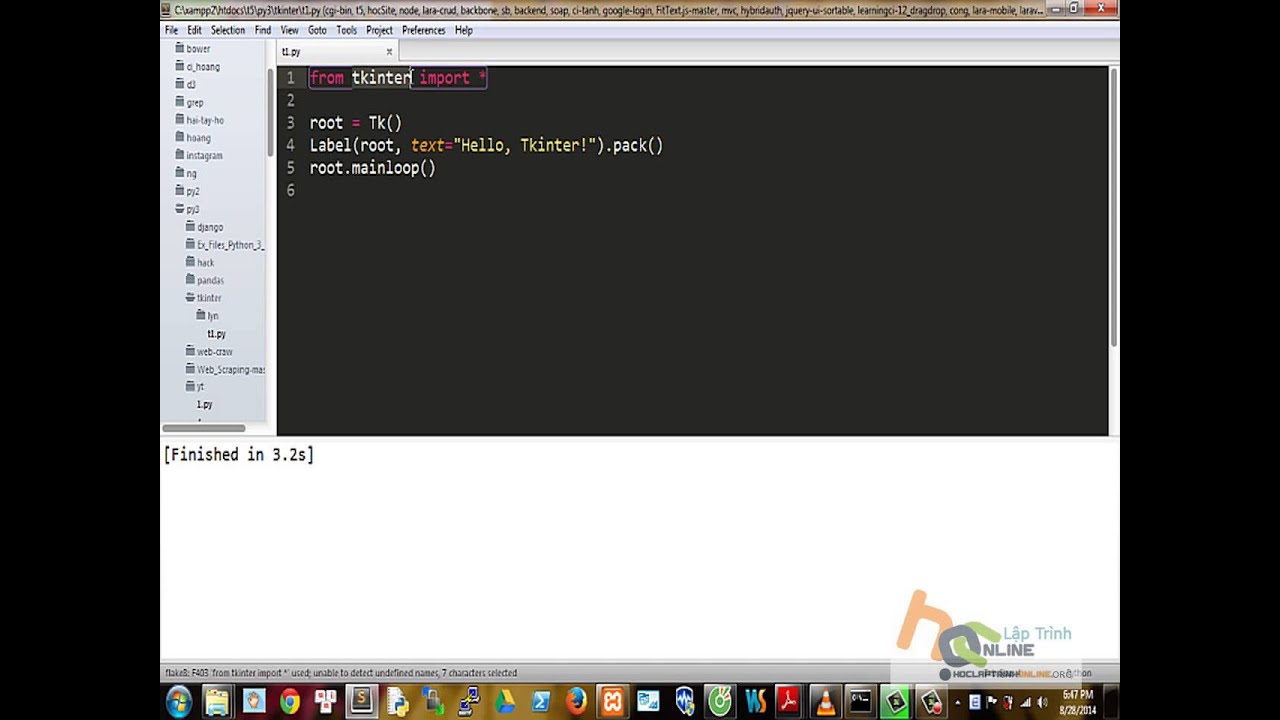
Task: Open the Python taskbar icon
Action: [x=398, y=701]
